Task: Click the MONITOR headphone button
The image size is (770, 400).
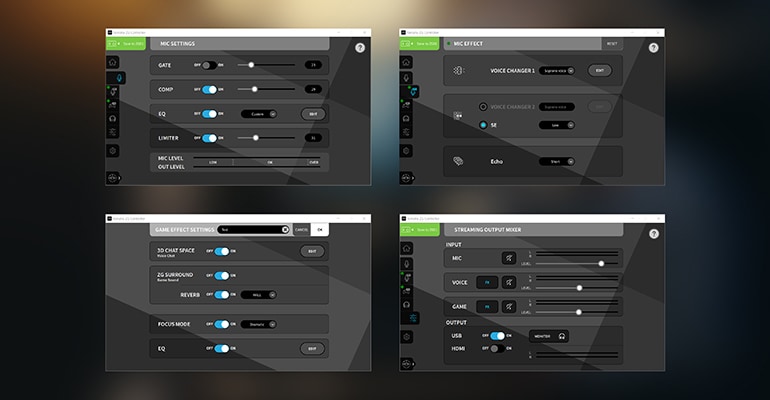Action: [x=549, y=336]
